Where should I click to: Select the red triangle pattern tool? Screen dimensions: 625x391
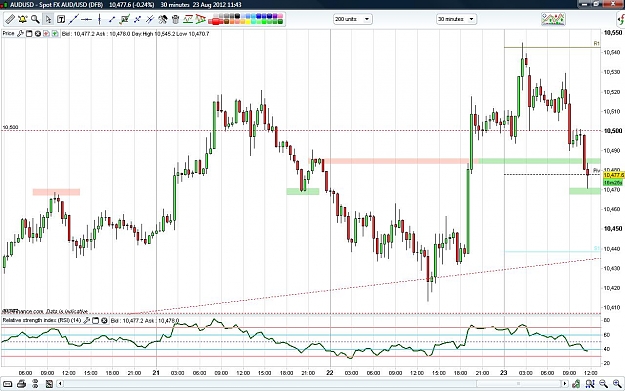[200, 19]
